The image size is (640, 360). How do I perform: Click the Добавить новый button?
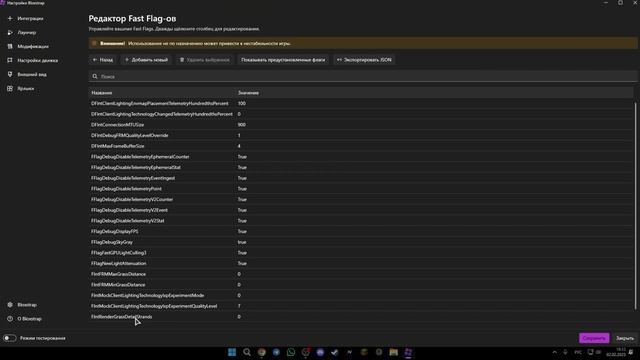pos(146,60)
